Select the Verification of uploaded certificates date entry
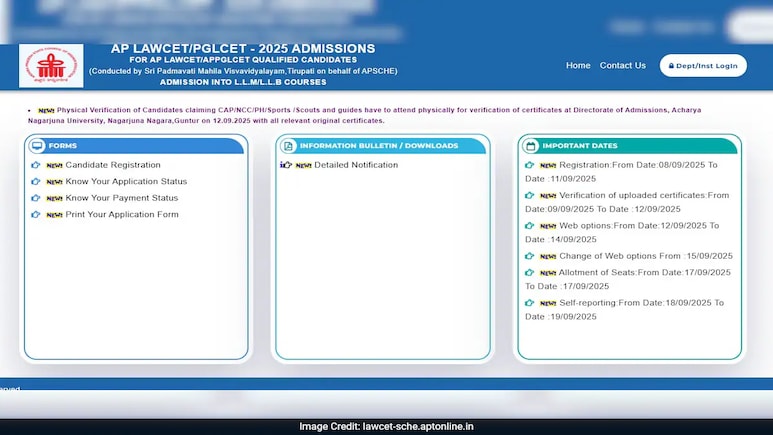Viewport: 773px width, 435px height. pos(627,202)
